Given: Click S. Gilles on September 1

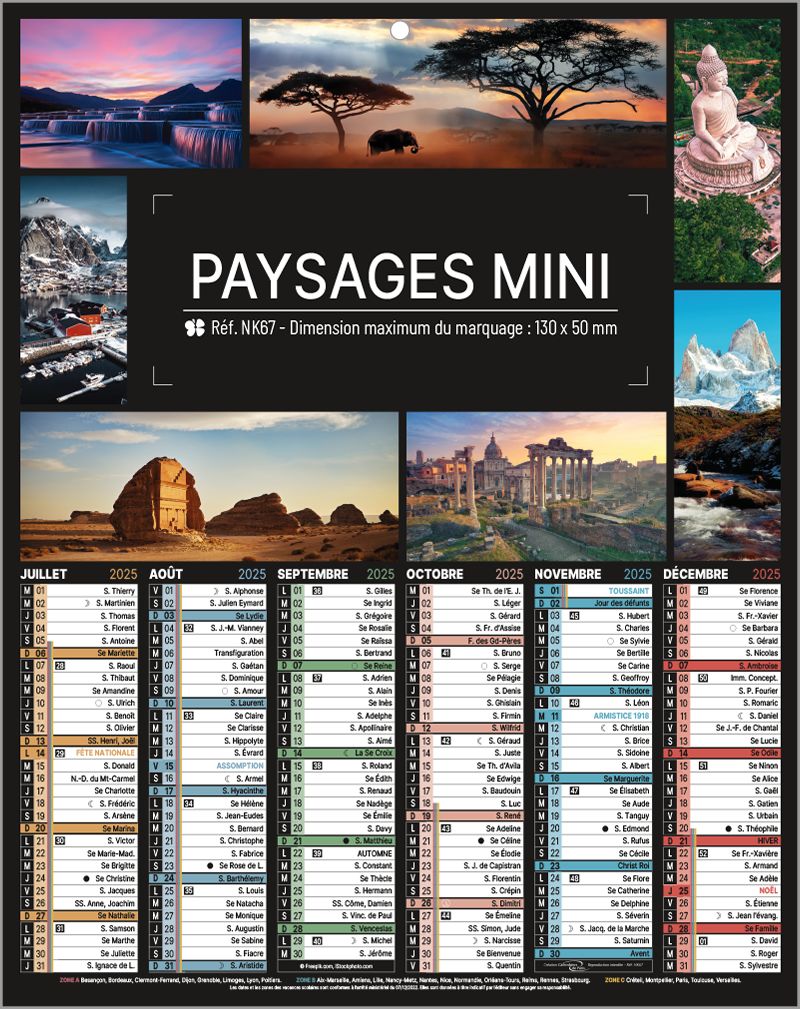Looking at the screenshot, I should click(x=379, y=591).
